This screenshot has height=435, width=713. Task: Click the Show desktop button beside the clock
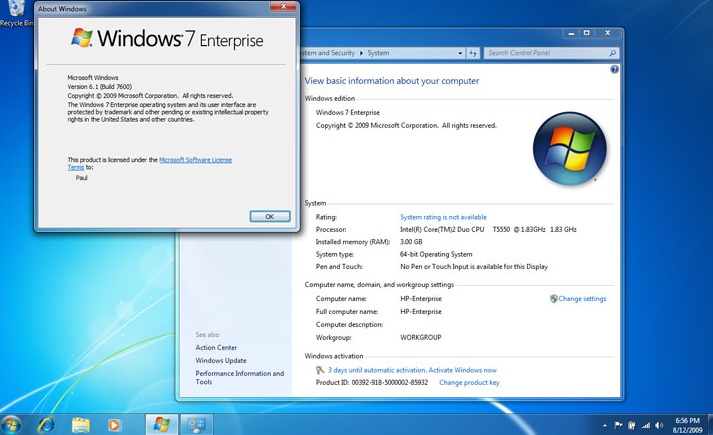[x=710, y=425]
